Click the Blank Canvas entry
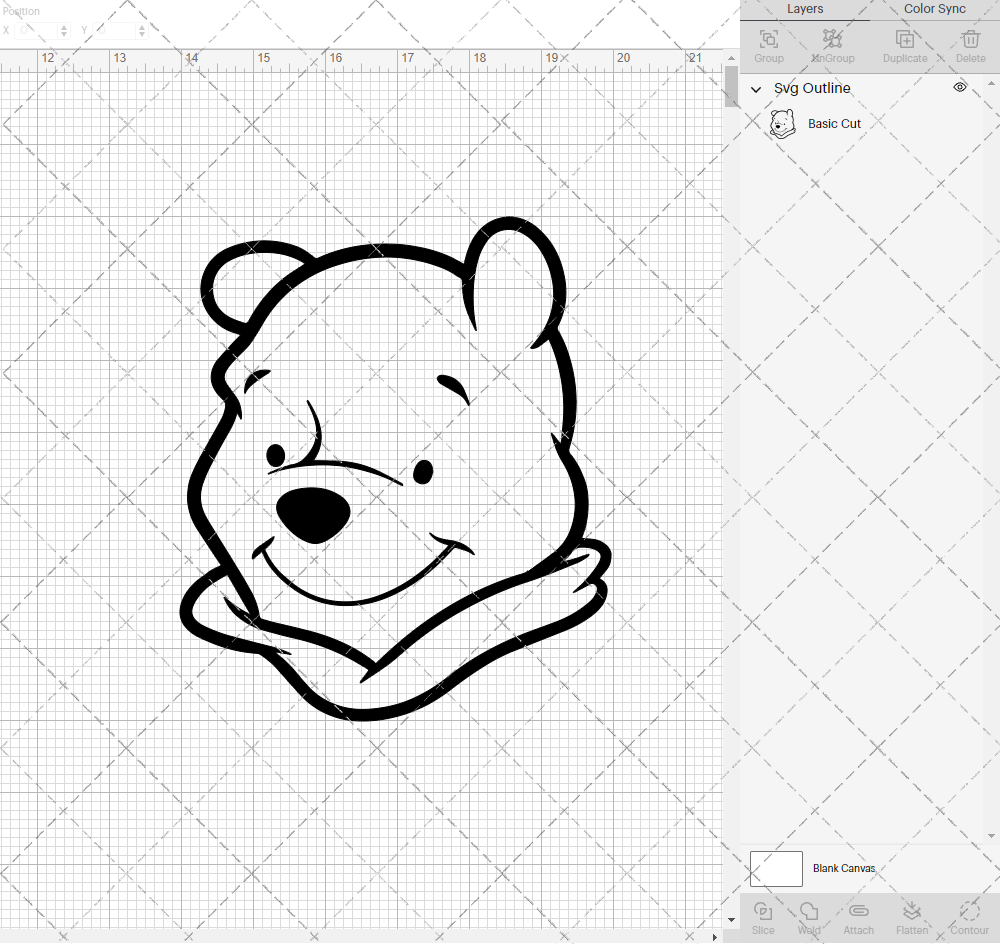 click(x=845, y=868)
